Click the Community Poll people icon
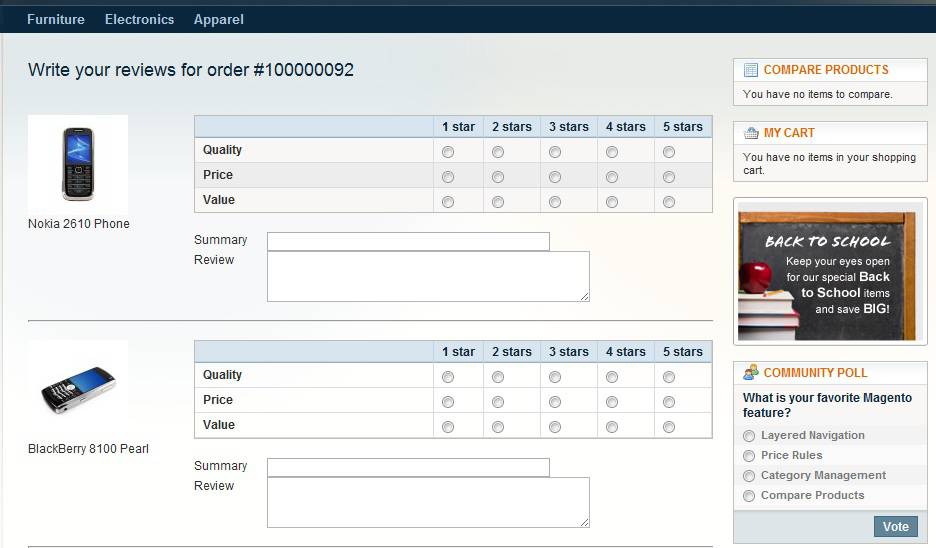Image resolution: width=936 pixels, height=548 pixels. click(750, 372)
